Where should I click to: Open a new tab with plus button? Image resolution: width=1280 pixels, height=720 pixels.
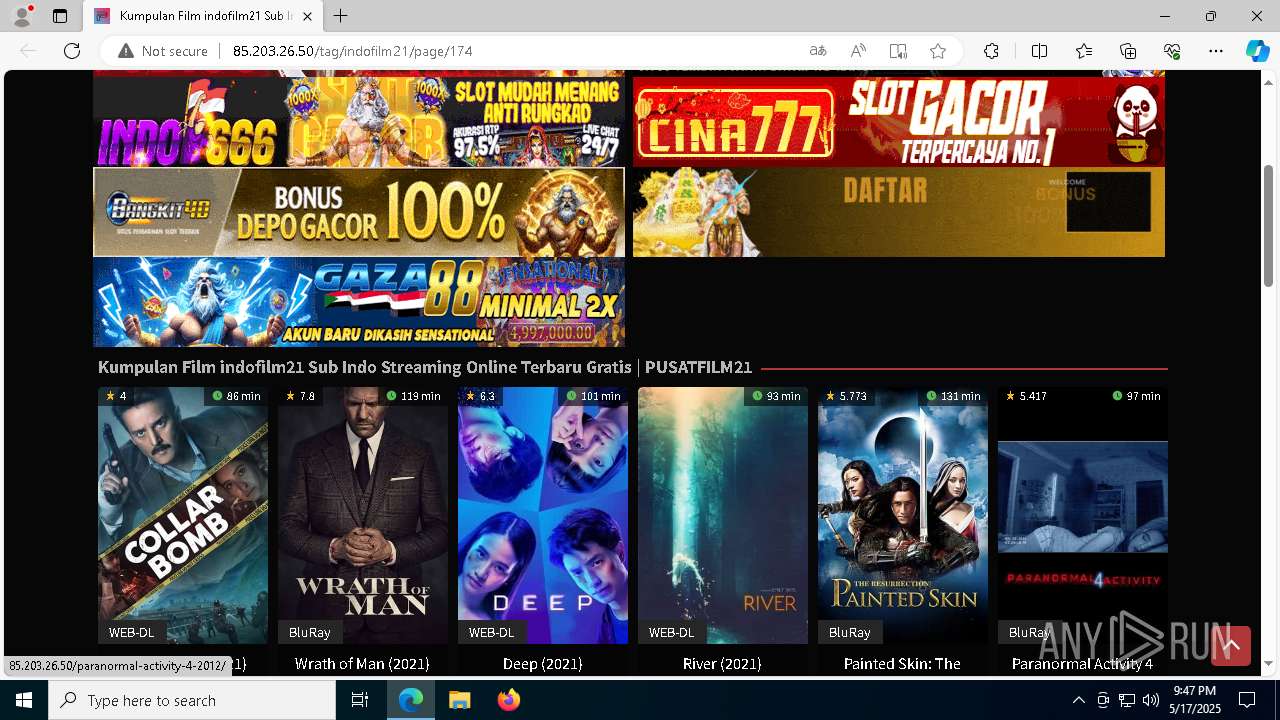[x=341, y=16]
